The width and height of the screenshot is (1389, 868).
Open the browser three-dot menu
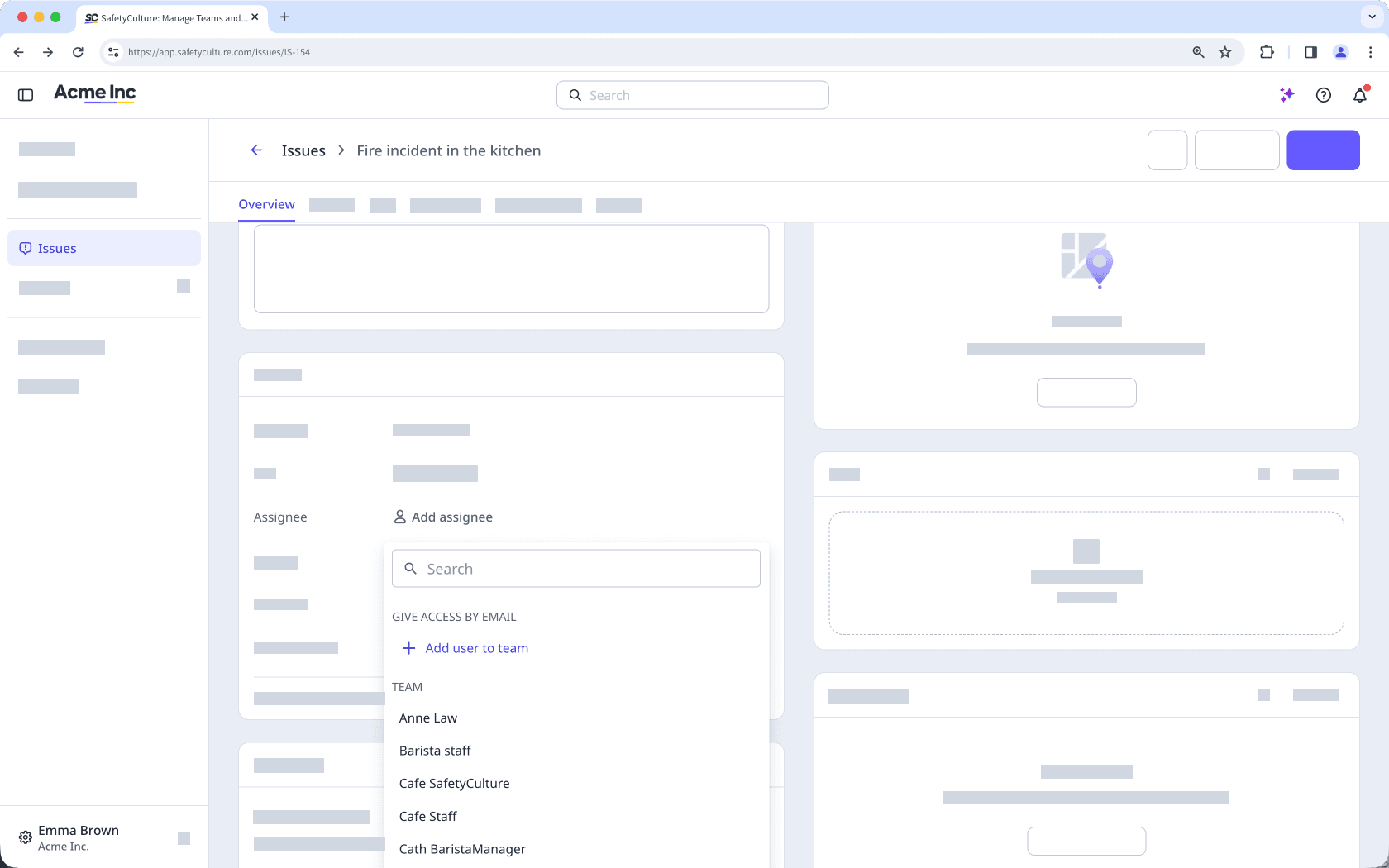[1371, 51]
